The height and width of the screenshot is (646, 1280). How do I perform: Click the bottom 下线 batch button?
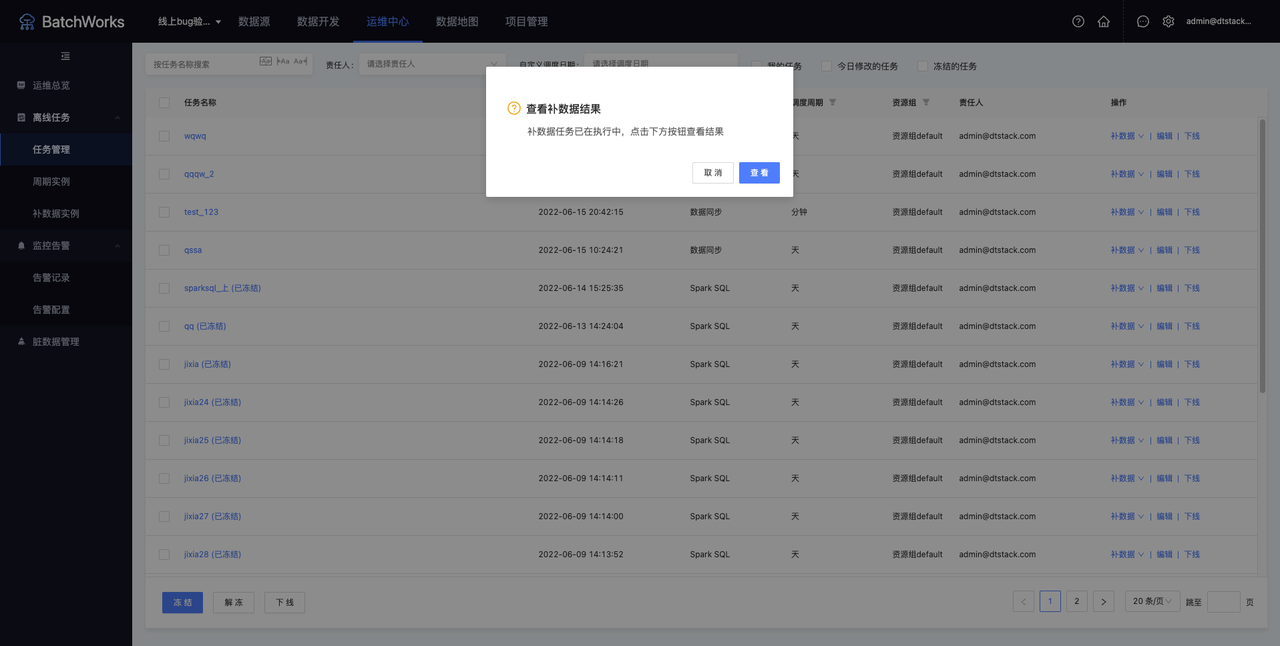tap(284, 603)
